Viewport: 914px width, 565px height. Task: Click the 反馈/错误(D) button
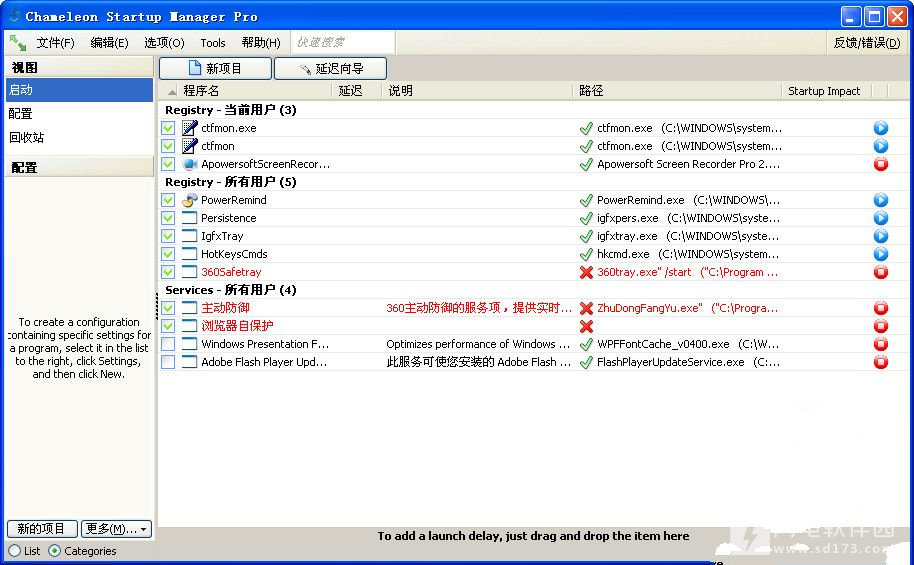coord(867,43)
